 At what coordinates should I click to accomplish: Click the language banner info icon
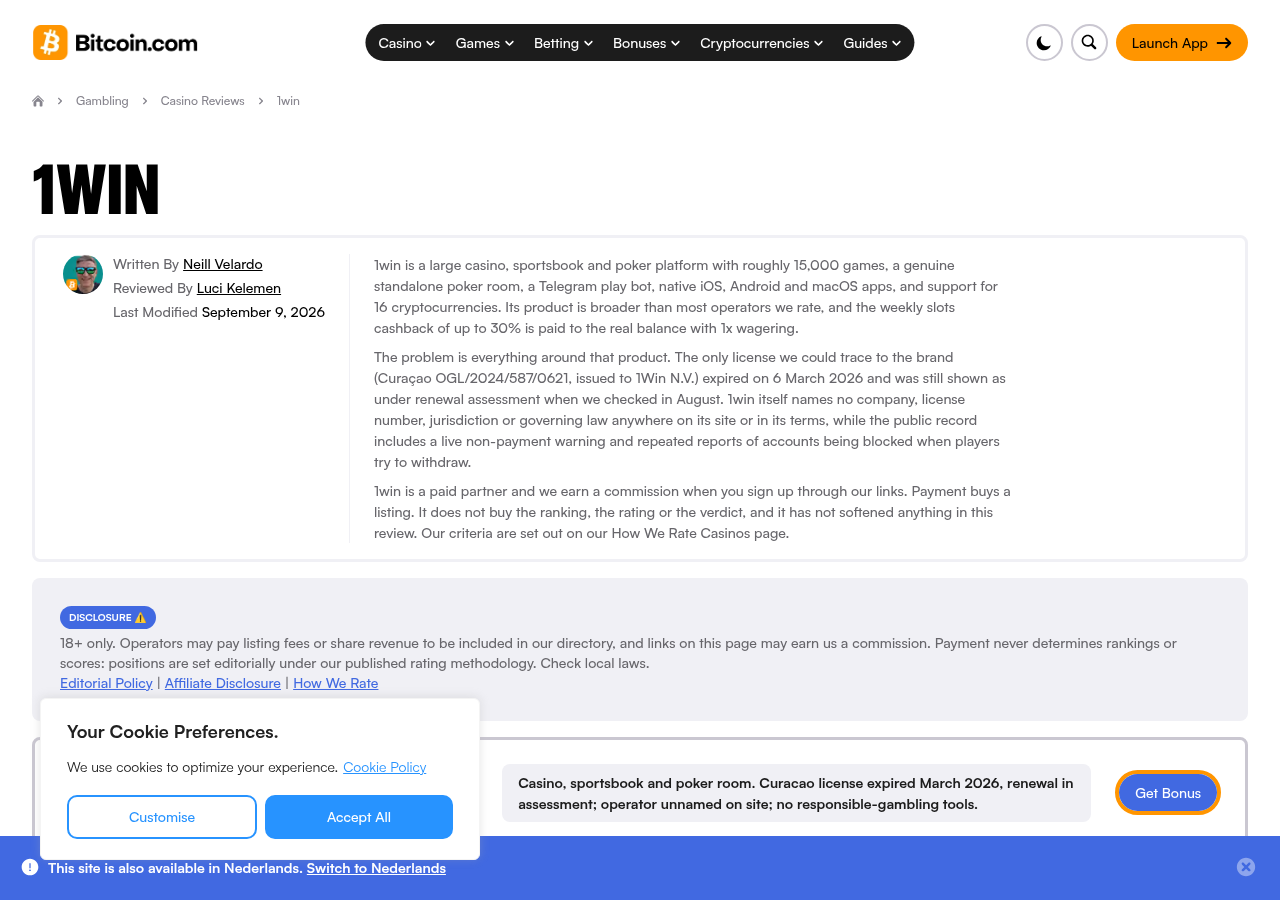point(30,867)
